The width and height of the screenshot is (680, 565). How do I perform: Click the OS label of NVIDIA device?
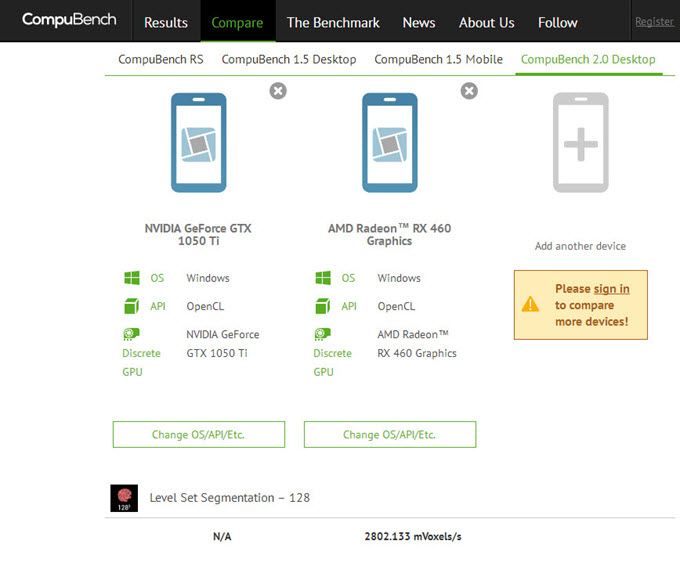click(157, 278)
